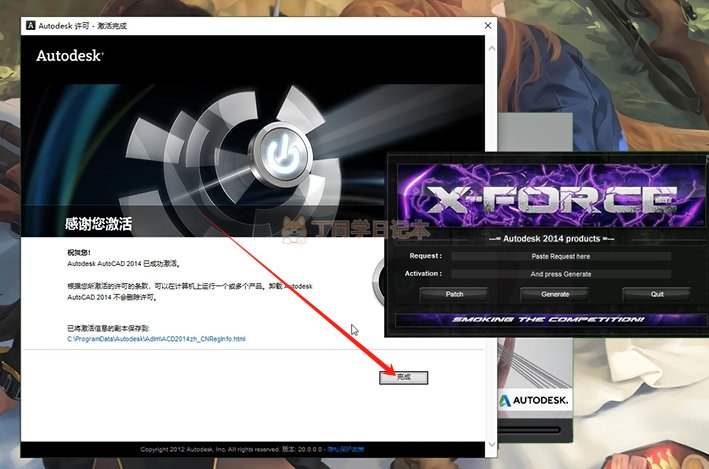Focus the Activation field in X-Force
Screen dimensions: 709x469
pyautogui.click(x=561, y=274)
